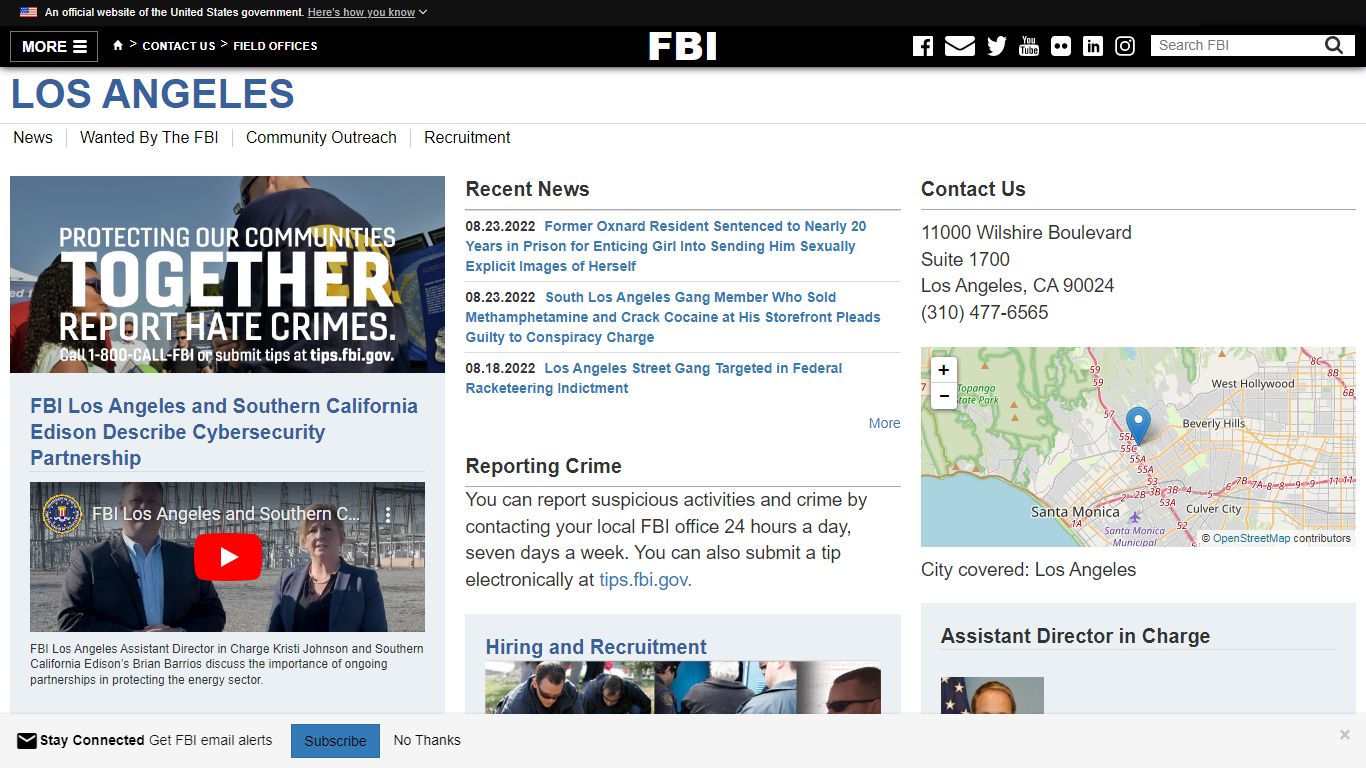Image resolution: width=1366 pixels, height=768 pixels.
Task: Click FBI seal in video header
Action: (62, 514)
